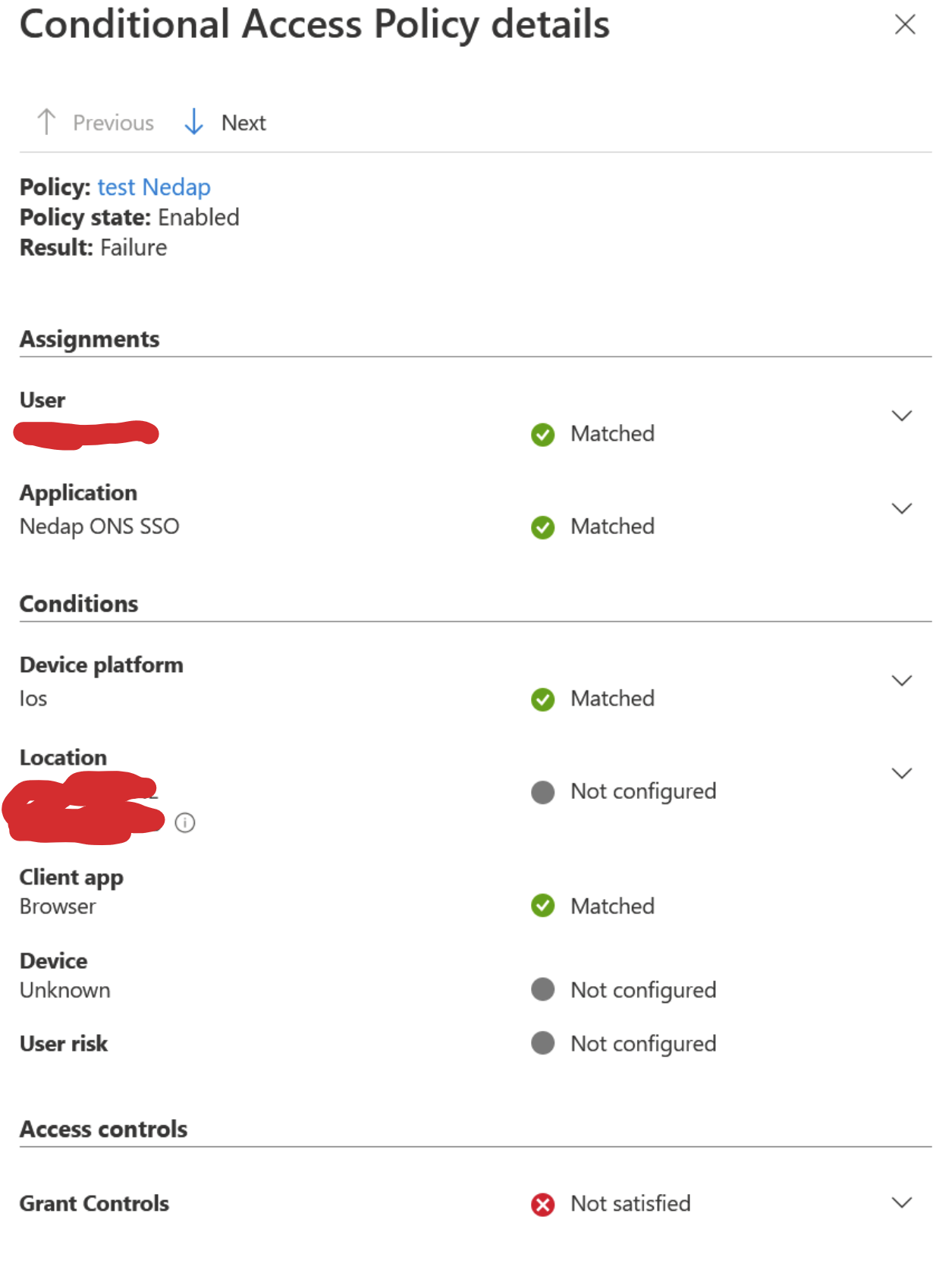Close the Conditional Access Policy details pane
The image size is (952, 1273).
905,24
